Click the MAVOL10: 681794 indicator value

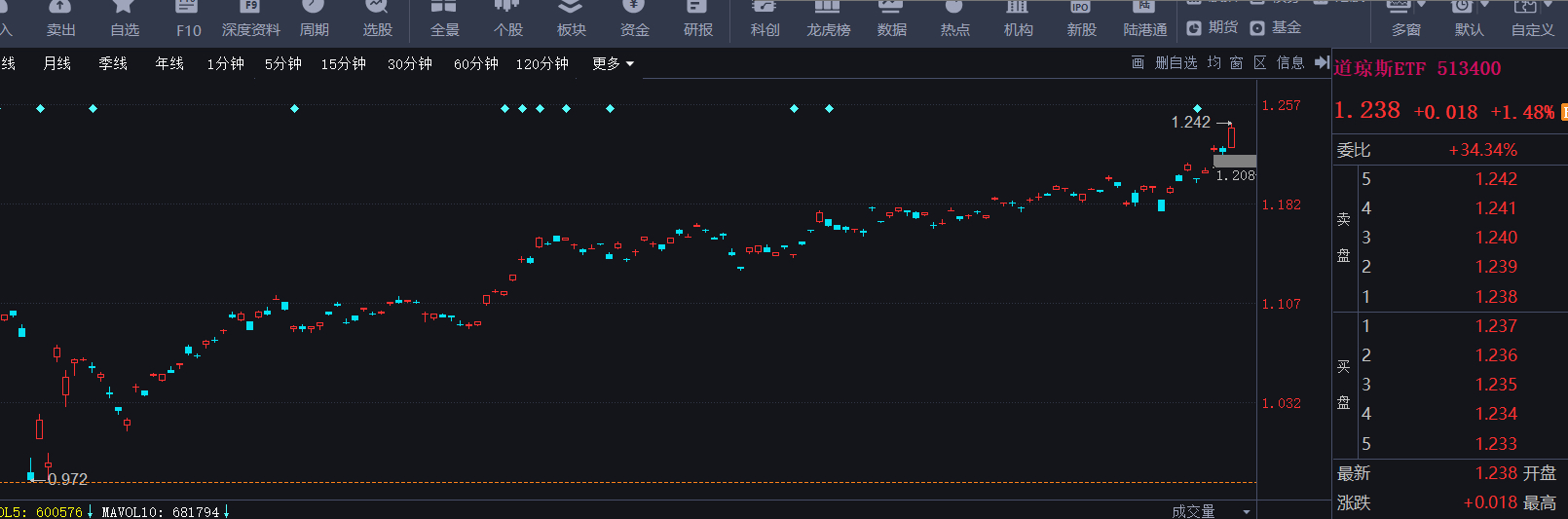(161, 511)
